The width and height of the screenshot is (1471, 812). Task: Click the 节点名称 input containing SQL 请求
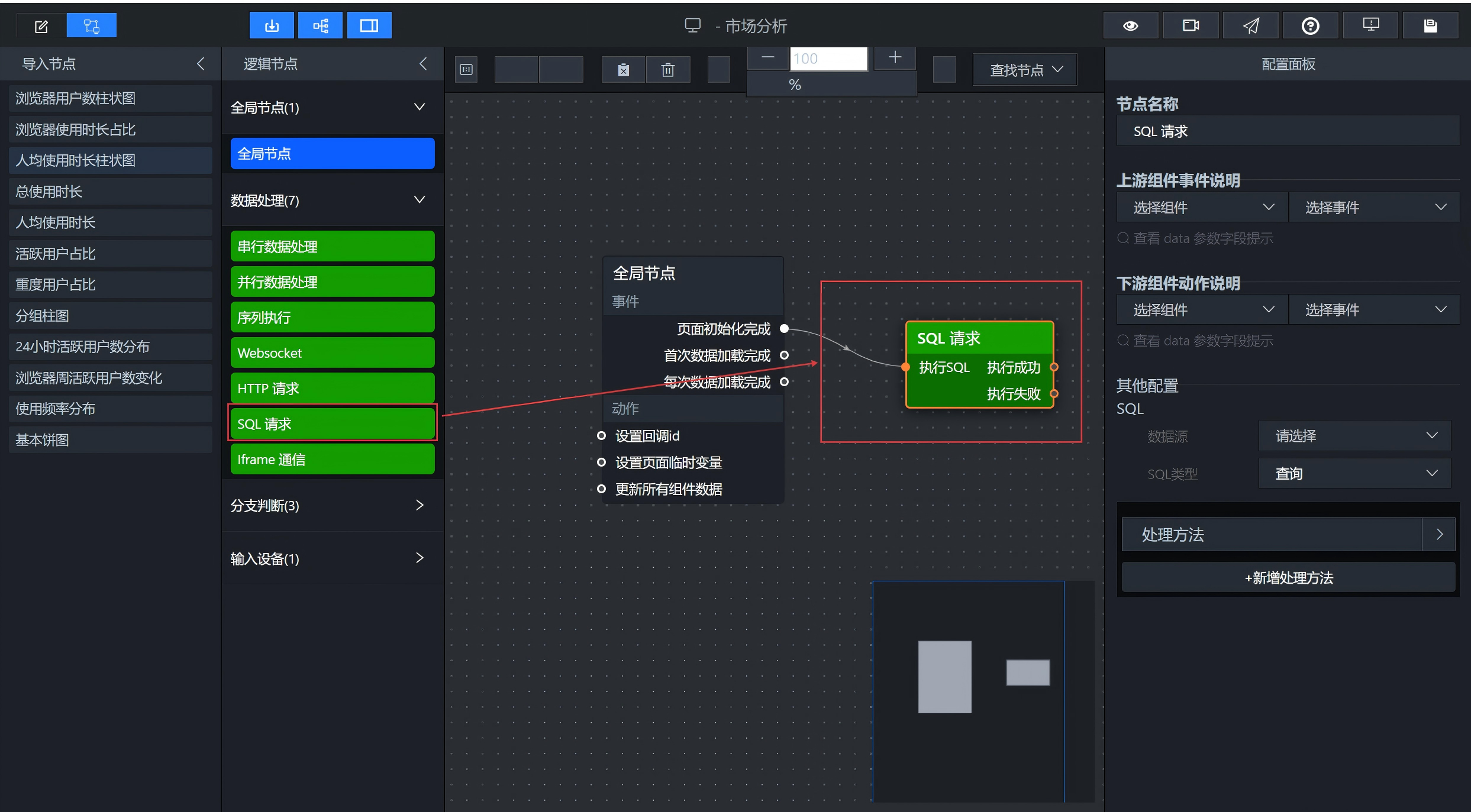click(x=1288, y=131)
